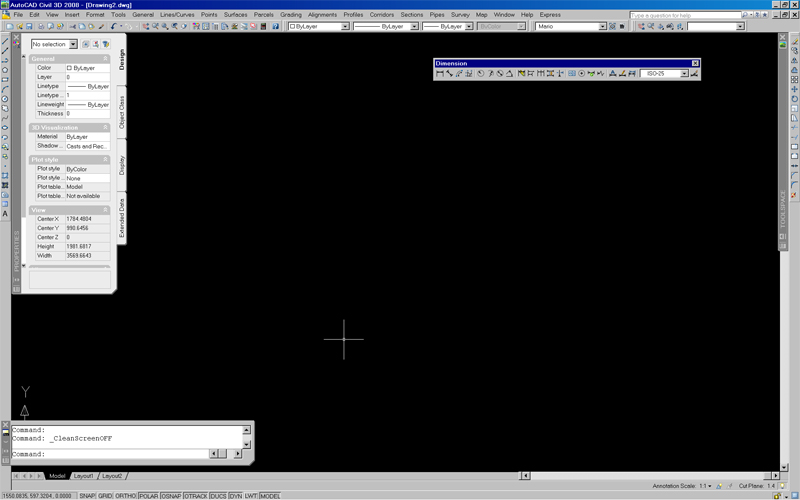Open the ISO-25 dimension style dropdown
This screenshot has width=800, height=500.
tap(683, 74)
